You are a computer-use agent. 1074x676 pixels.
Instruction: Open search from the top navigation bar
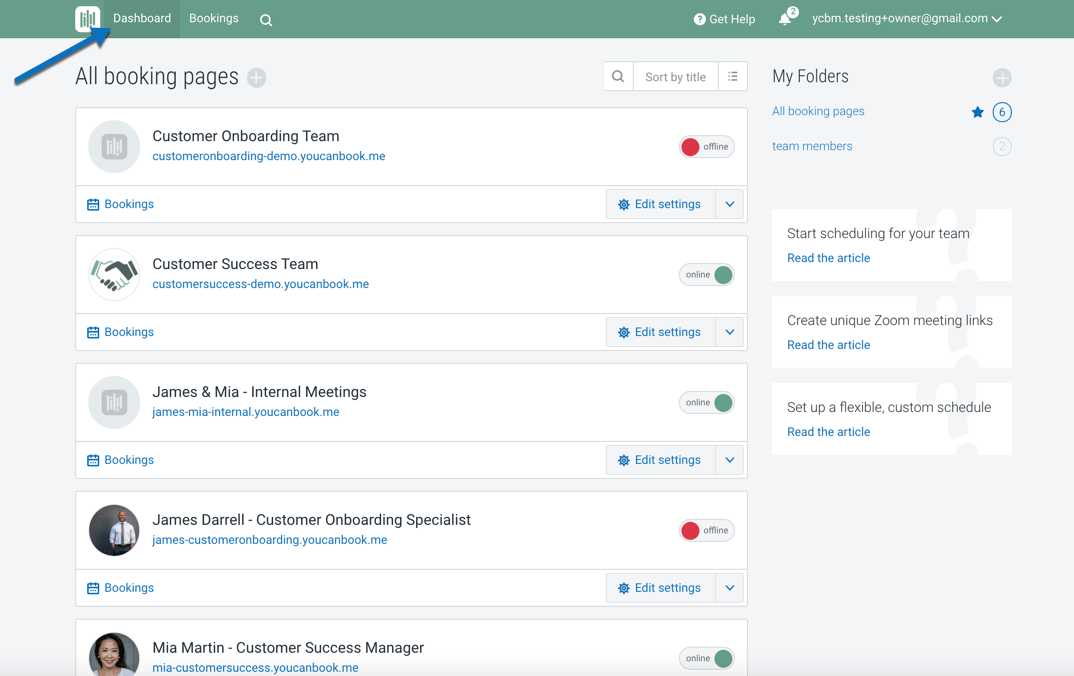point(266,20)
